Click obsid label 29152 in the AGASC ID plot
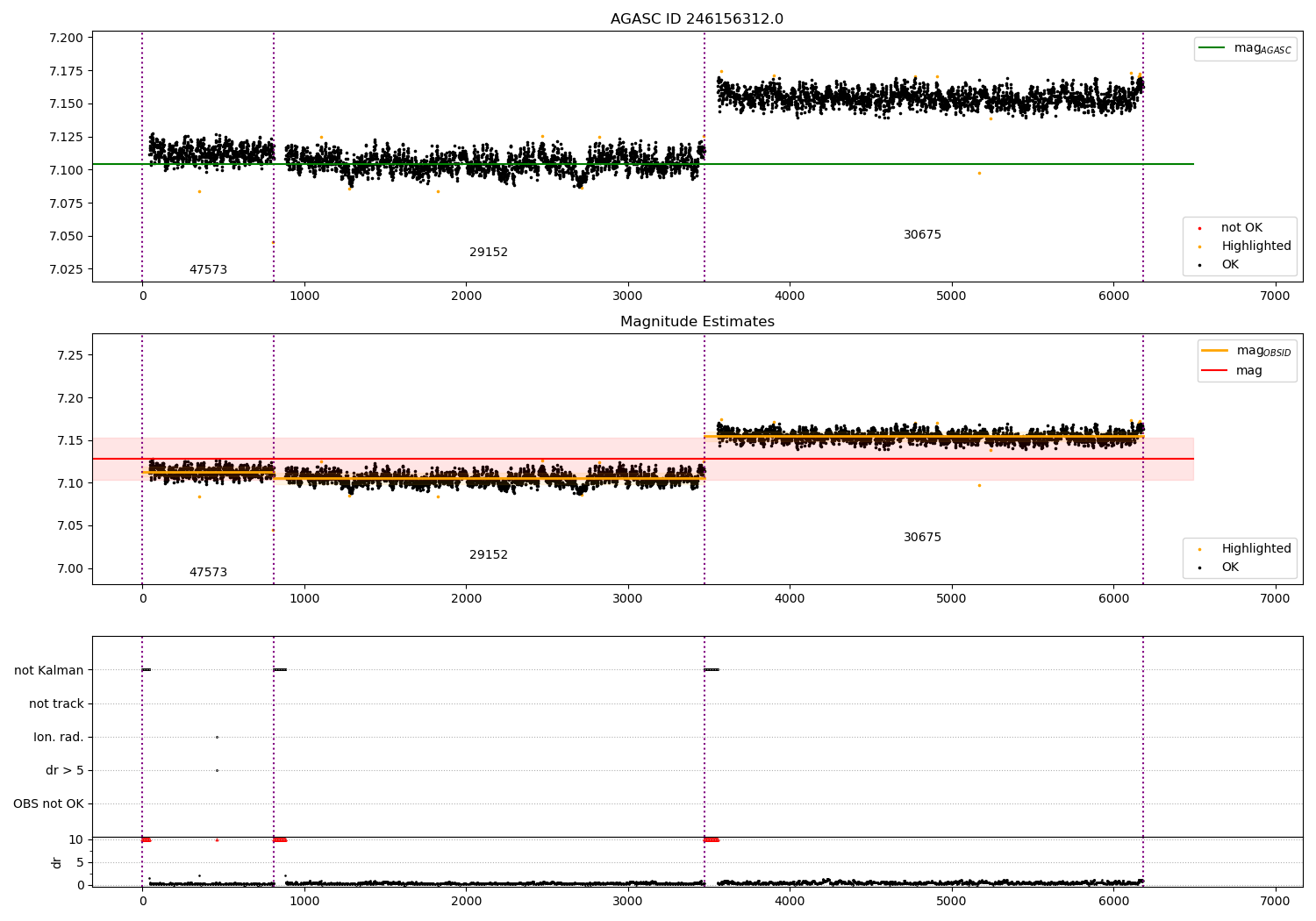Viewport: 1316px width, 921px height. pos(489,253)
